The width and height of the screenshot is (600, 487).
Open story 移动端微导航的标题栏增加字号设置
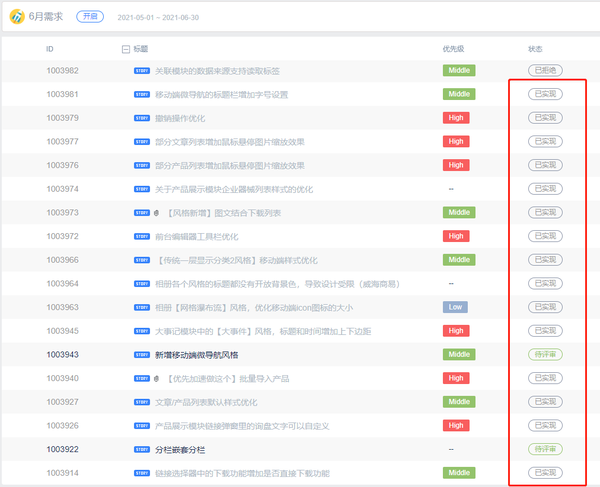(x=221, y=95)
